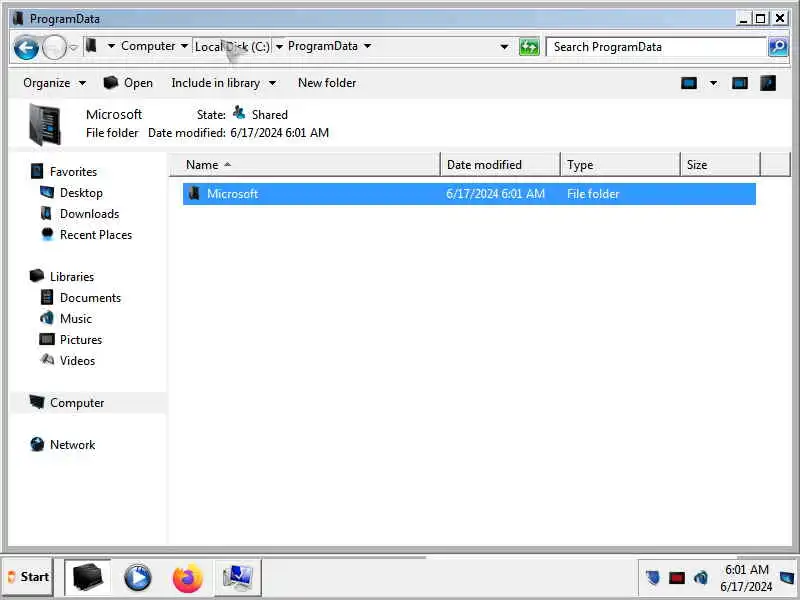
Task: Select Favorites in the navigation pane
Action: click(x=73, y=172)
